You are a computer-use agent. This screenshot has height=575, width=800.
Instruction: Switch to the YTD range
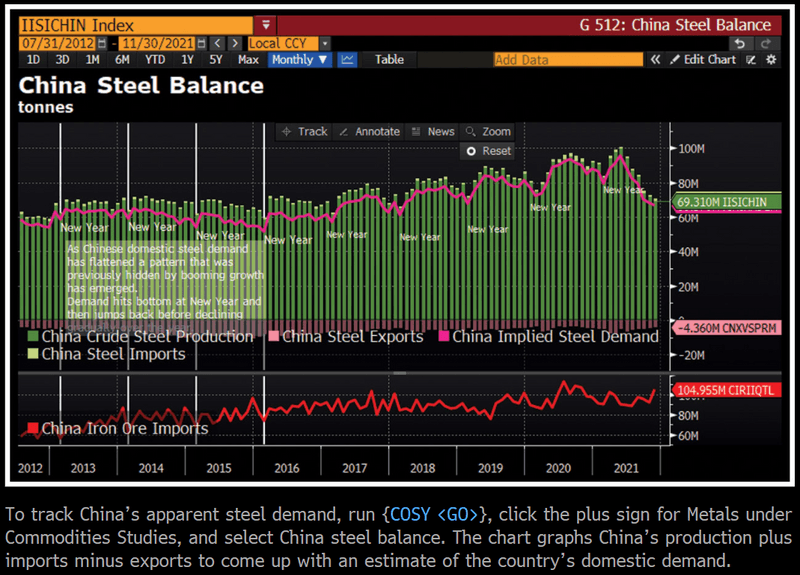[x=155, y=60]
